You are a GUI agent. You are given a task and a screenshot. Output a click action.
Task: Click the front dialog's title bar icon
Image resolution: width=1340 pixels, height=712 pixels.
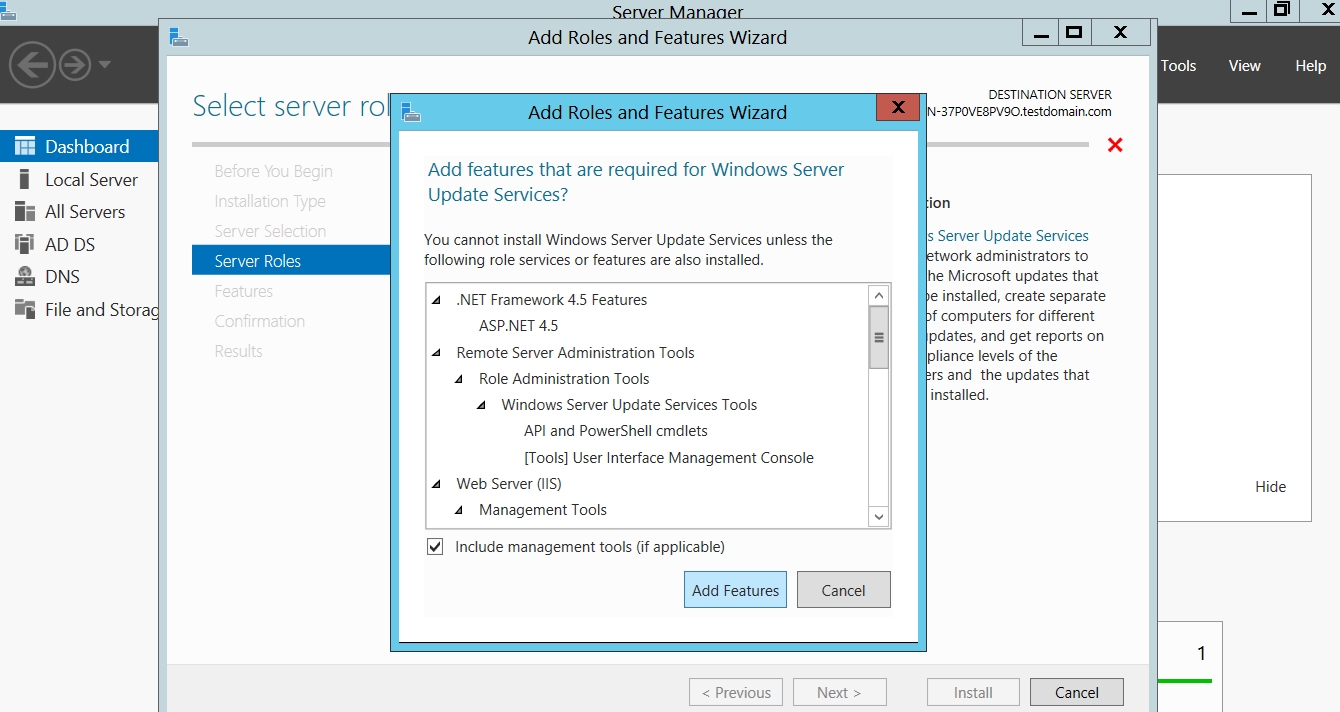tap(410, 112)
